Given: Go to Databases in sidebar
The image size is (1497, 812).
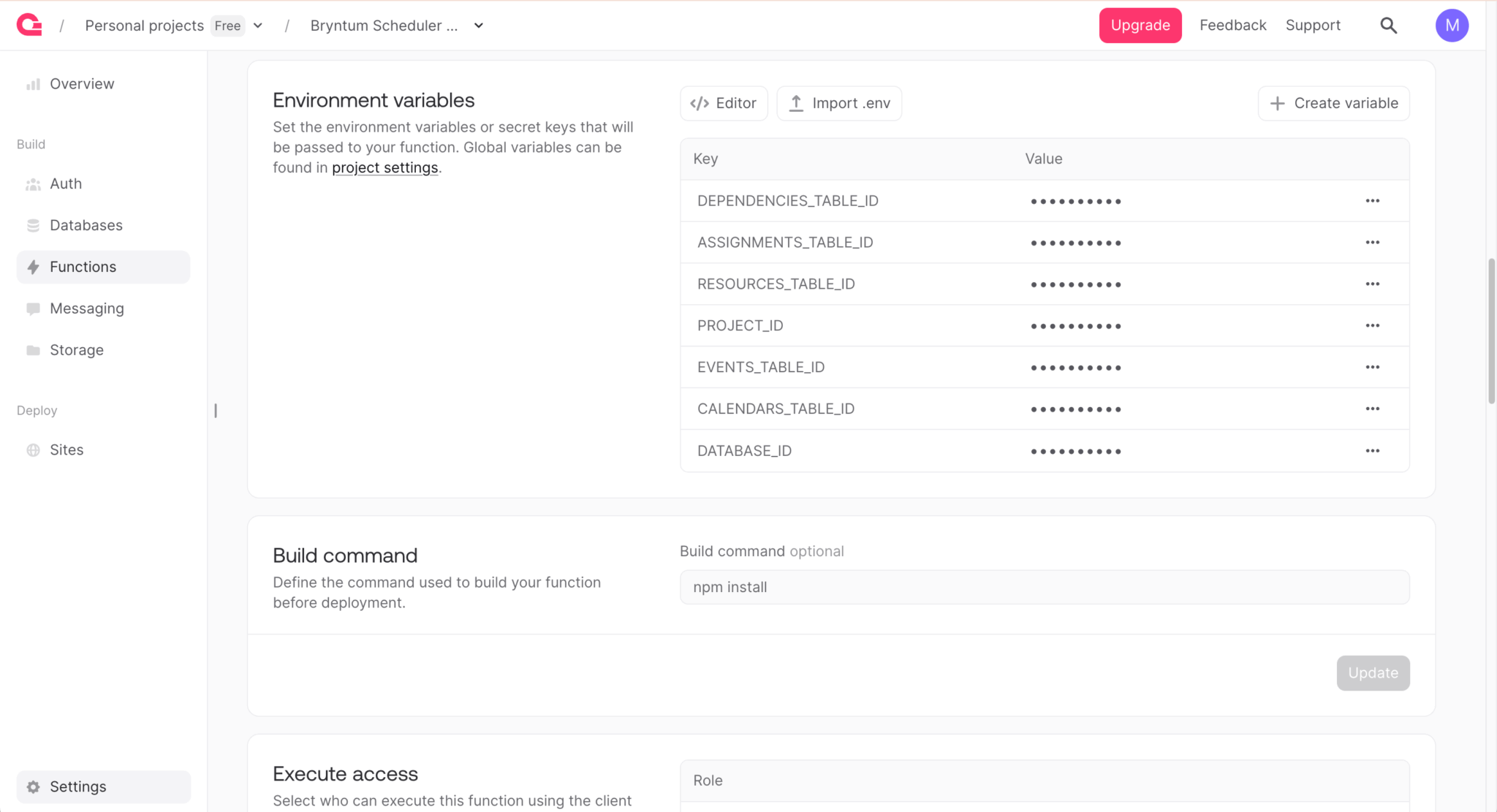Looking at the screenshot, I should (x=86, y=225).
